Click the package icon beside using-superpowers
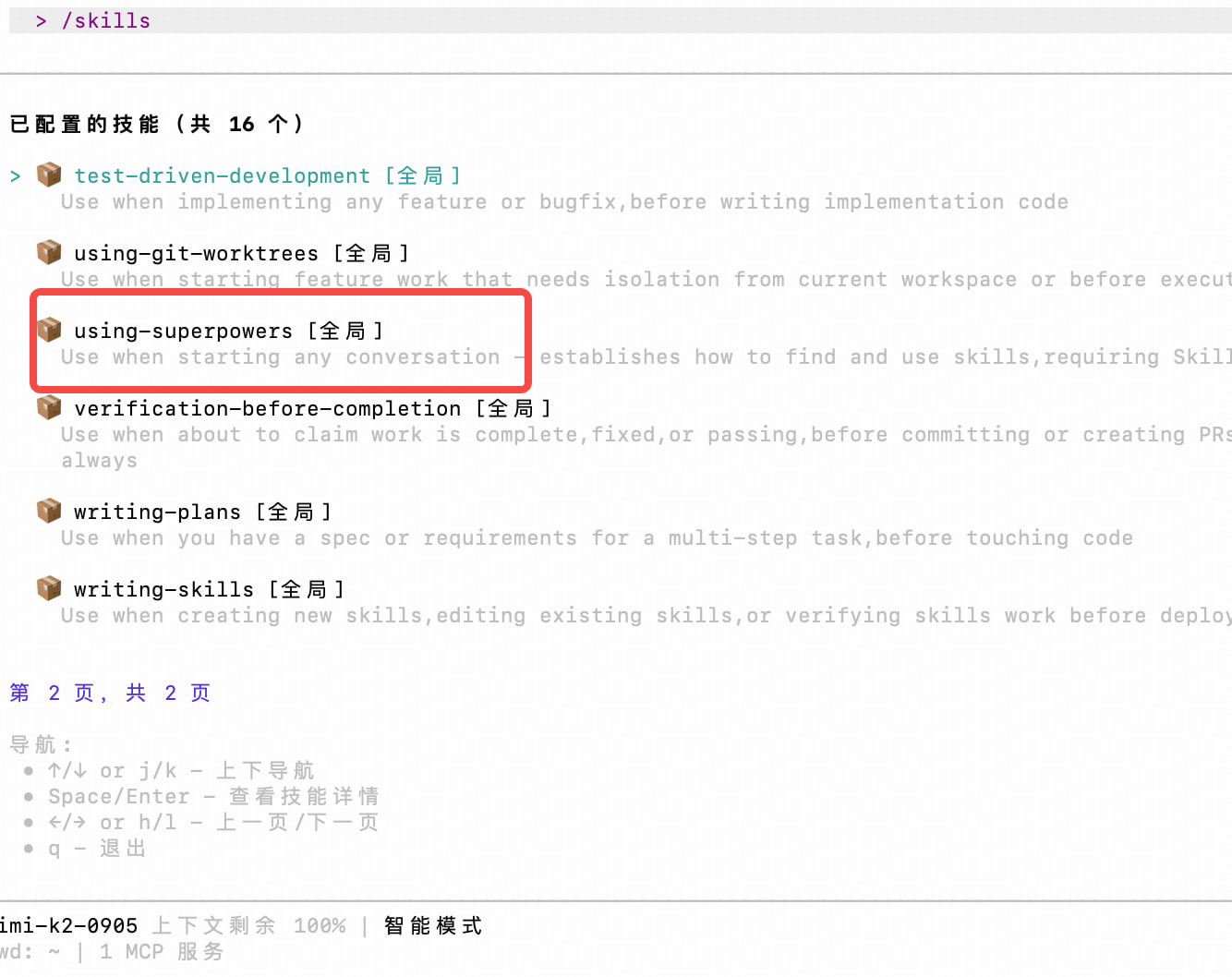This screenshot has height=977, width=1232. point(49,329)
